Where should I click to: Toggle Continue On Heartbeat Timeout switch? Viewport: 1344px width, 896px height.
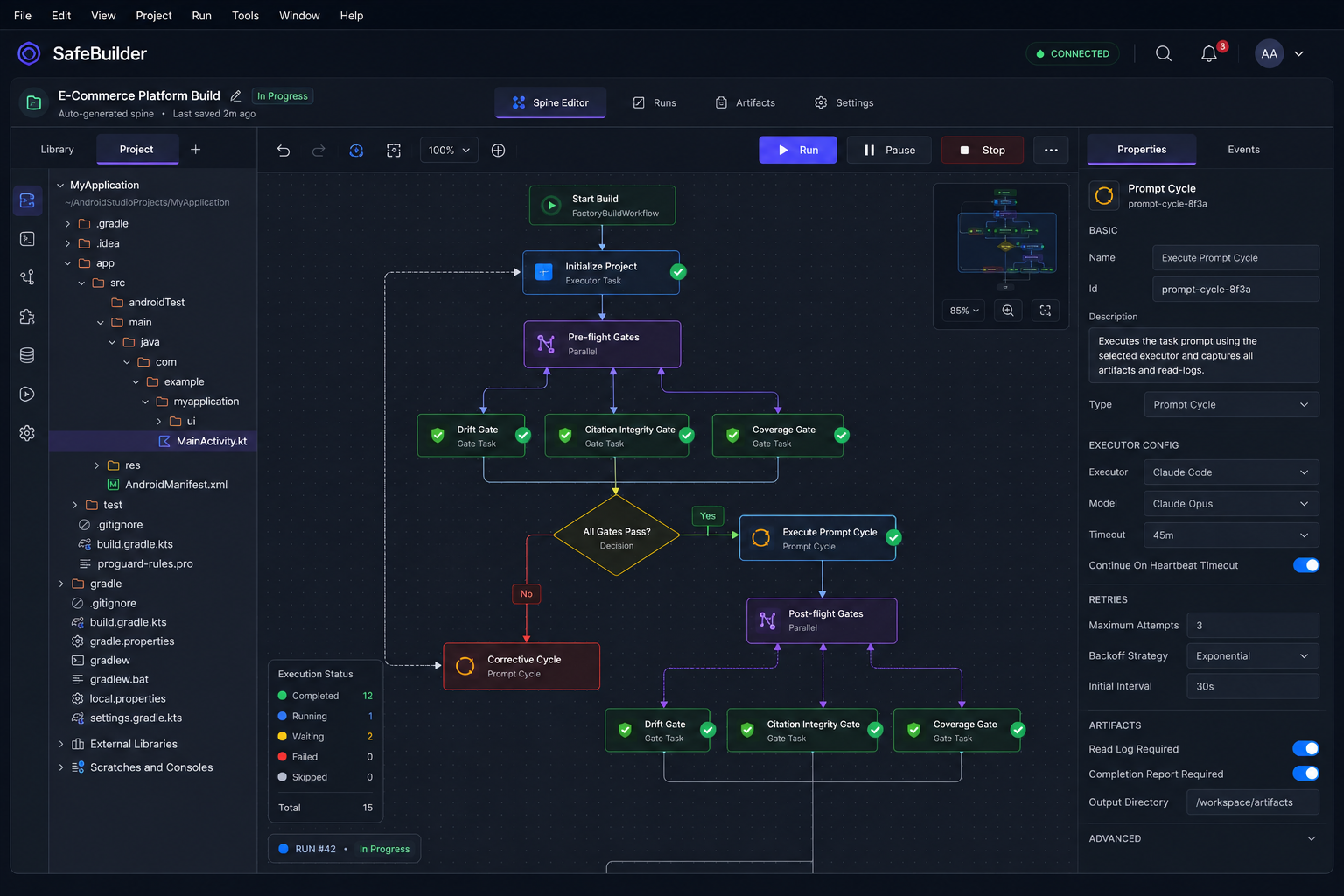click(x=1306, y=565)
